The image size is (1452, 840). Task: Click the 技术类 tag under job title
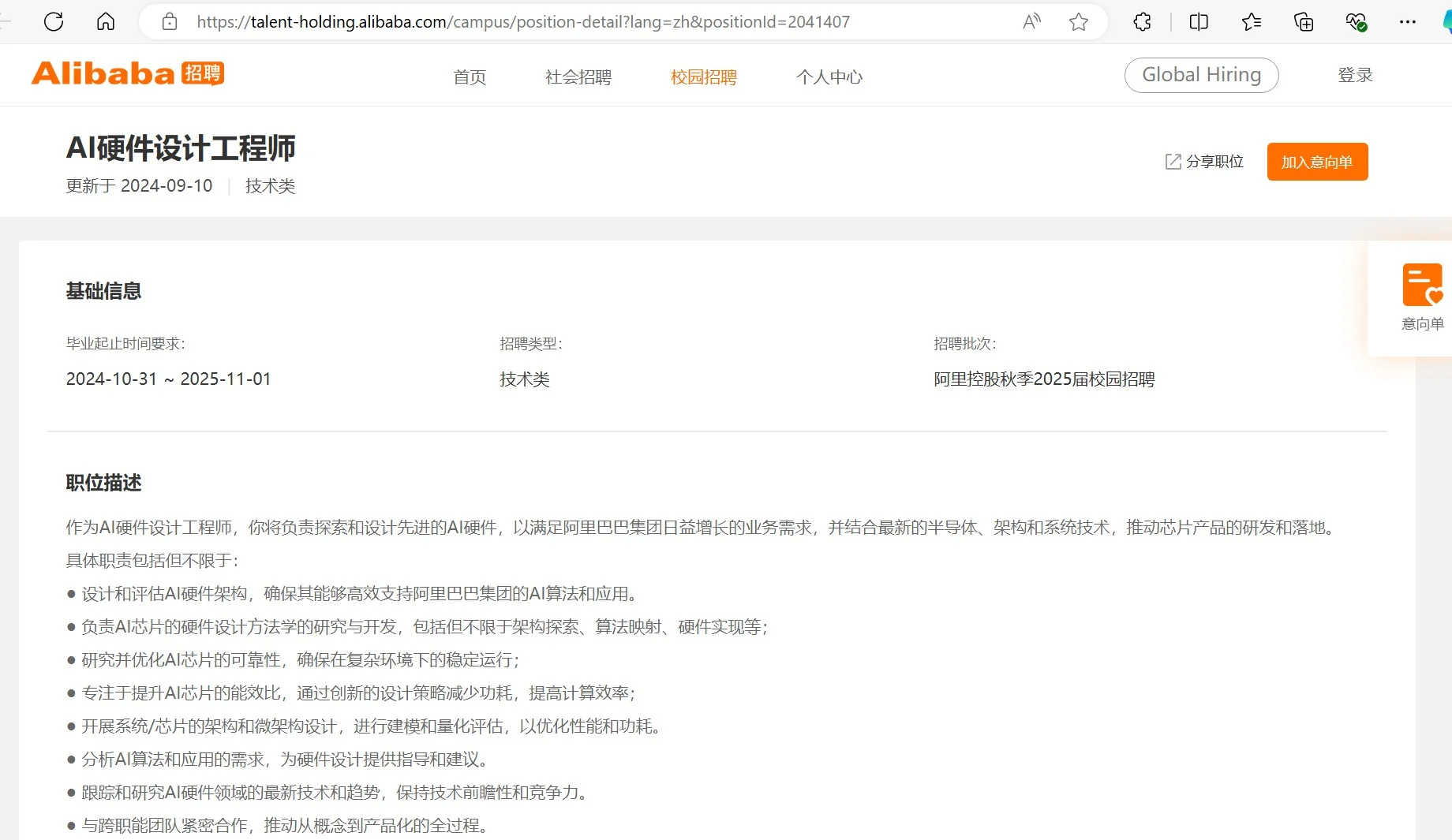(x=270, y=186)
